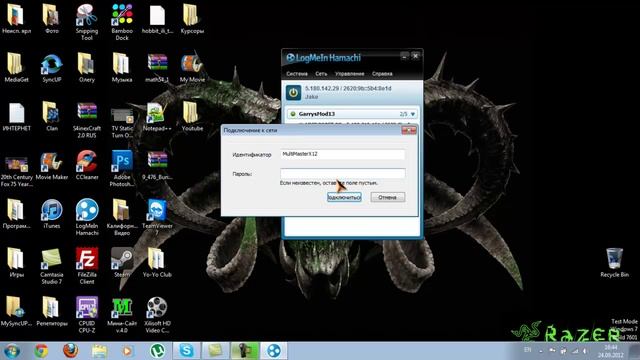Launch Chrome from the taskbar
Screen dimensions: 640x360
coord(41,351)
